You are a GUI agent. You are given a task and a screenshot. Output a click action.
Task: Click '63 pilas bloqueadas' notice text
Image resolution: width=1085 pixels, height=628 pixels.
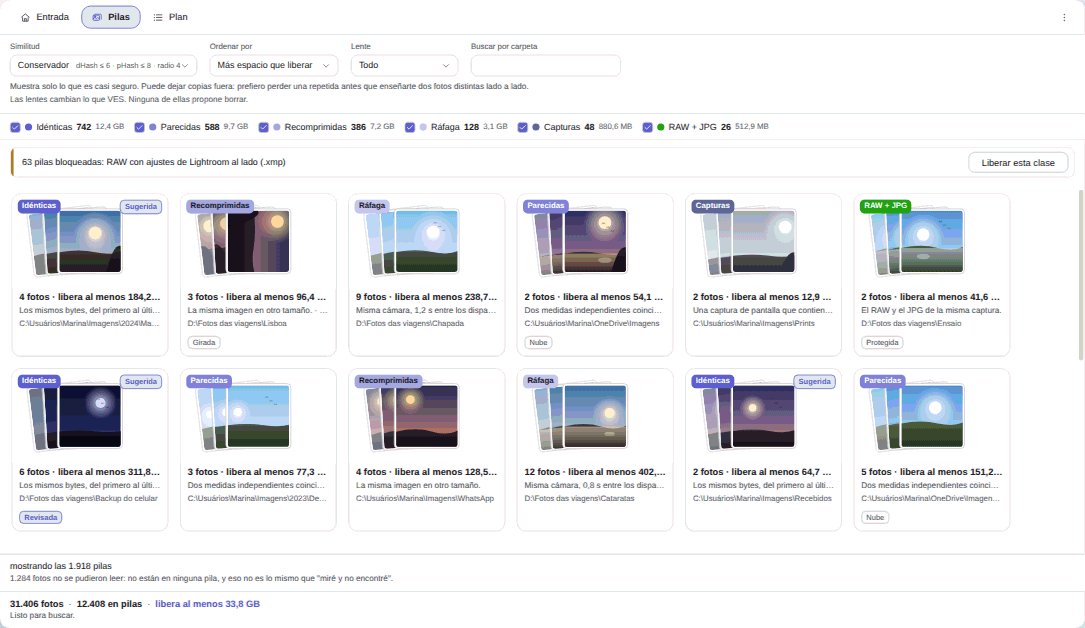(x=154, y=163)
